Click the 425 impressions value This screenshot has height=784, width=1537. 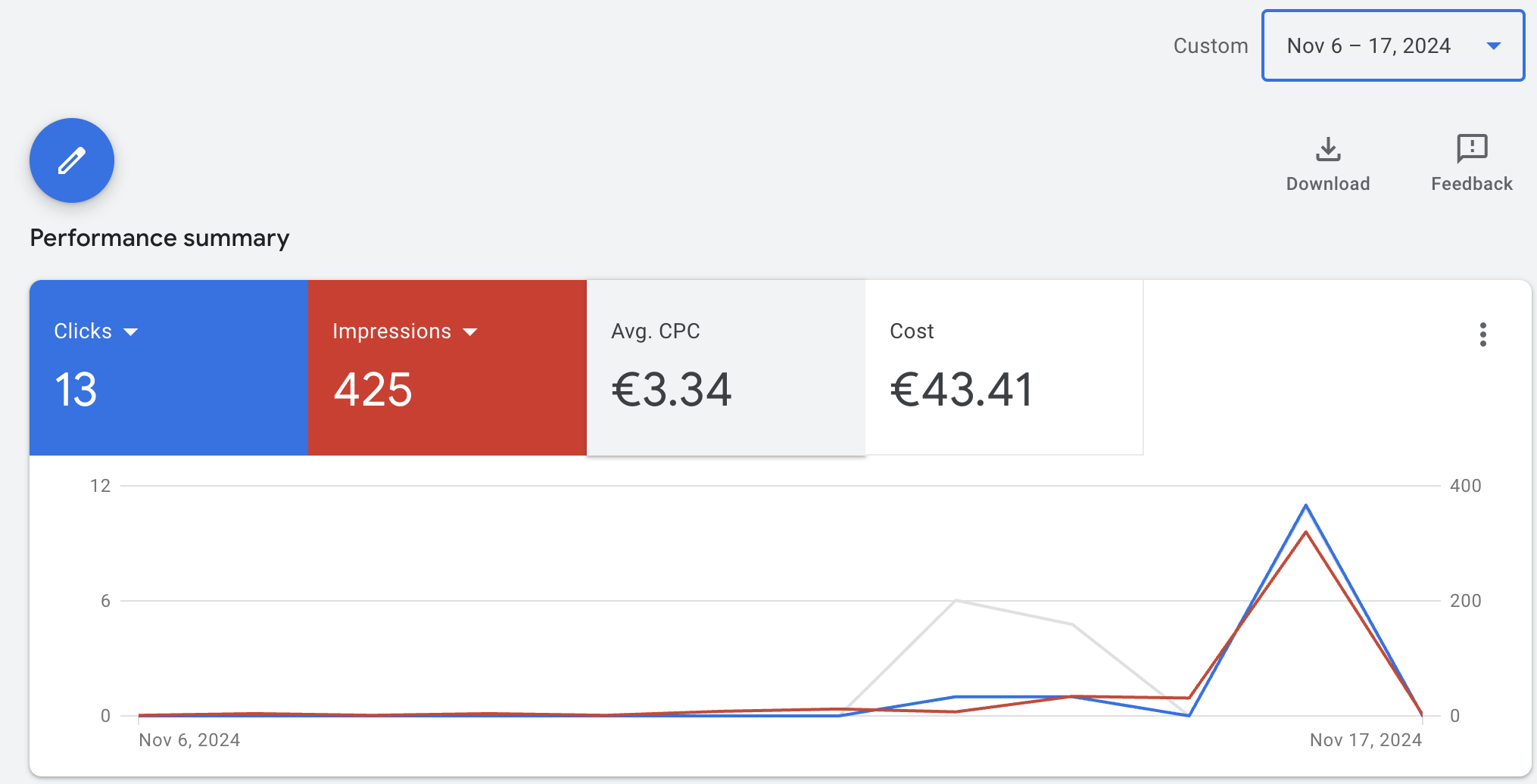click(x=373, y=390)
